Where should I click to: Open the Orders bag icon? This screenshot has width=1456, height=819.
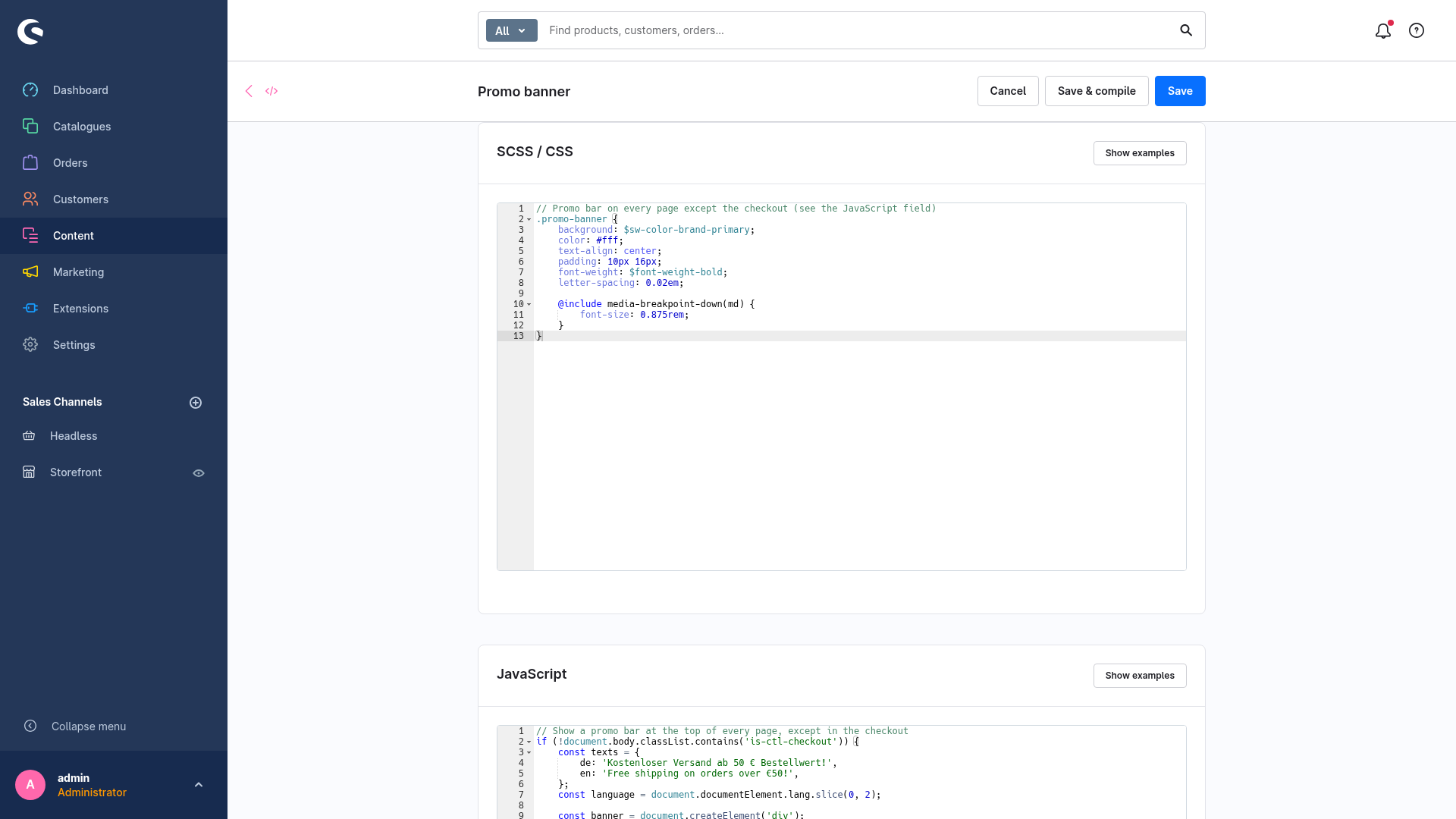[30, 163]
